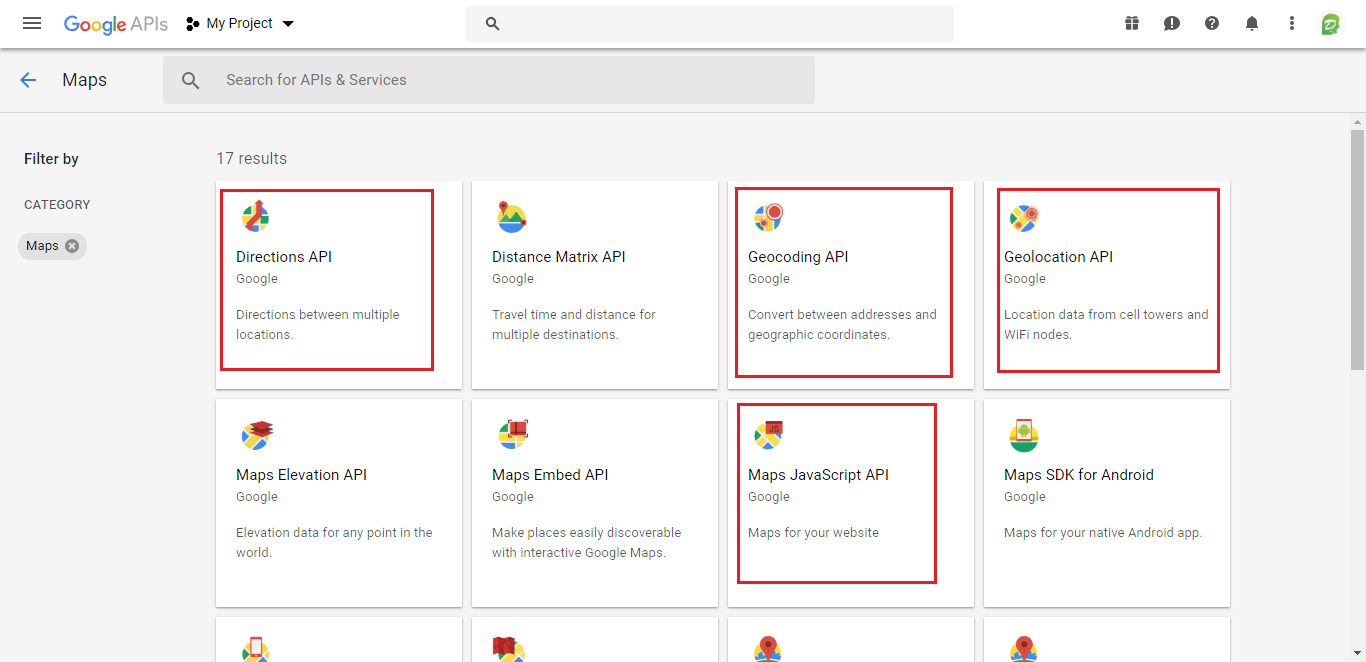The width and height of the screenshot is (1366, 662).
Task: Open the help question mark icon
Action: click(1212, 23)
